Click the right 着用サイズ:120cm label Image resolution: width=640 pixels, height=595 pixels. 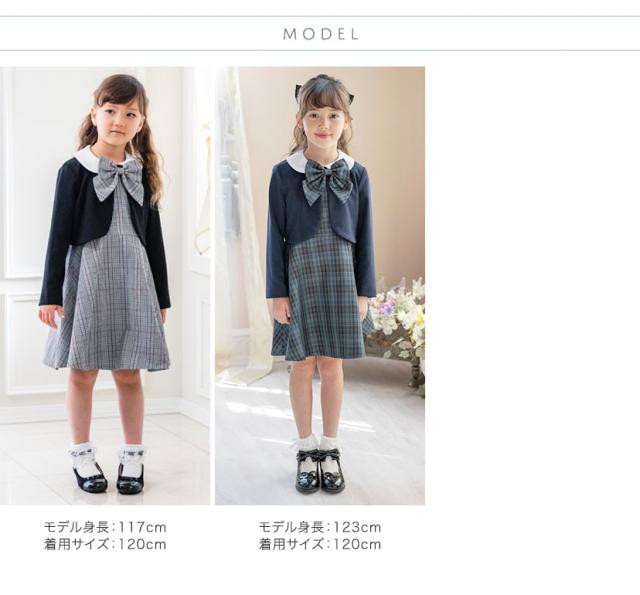320,544
